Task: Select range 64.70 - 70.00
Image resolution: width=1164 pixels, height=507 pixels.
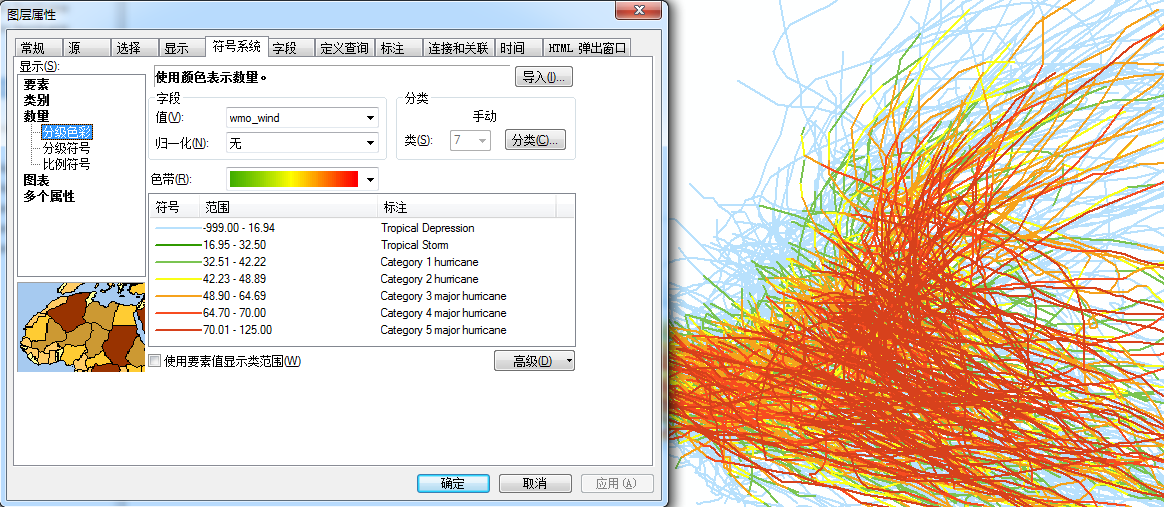Action: coord(234,313)
